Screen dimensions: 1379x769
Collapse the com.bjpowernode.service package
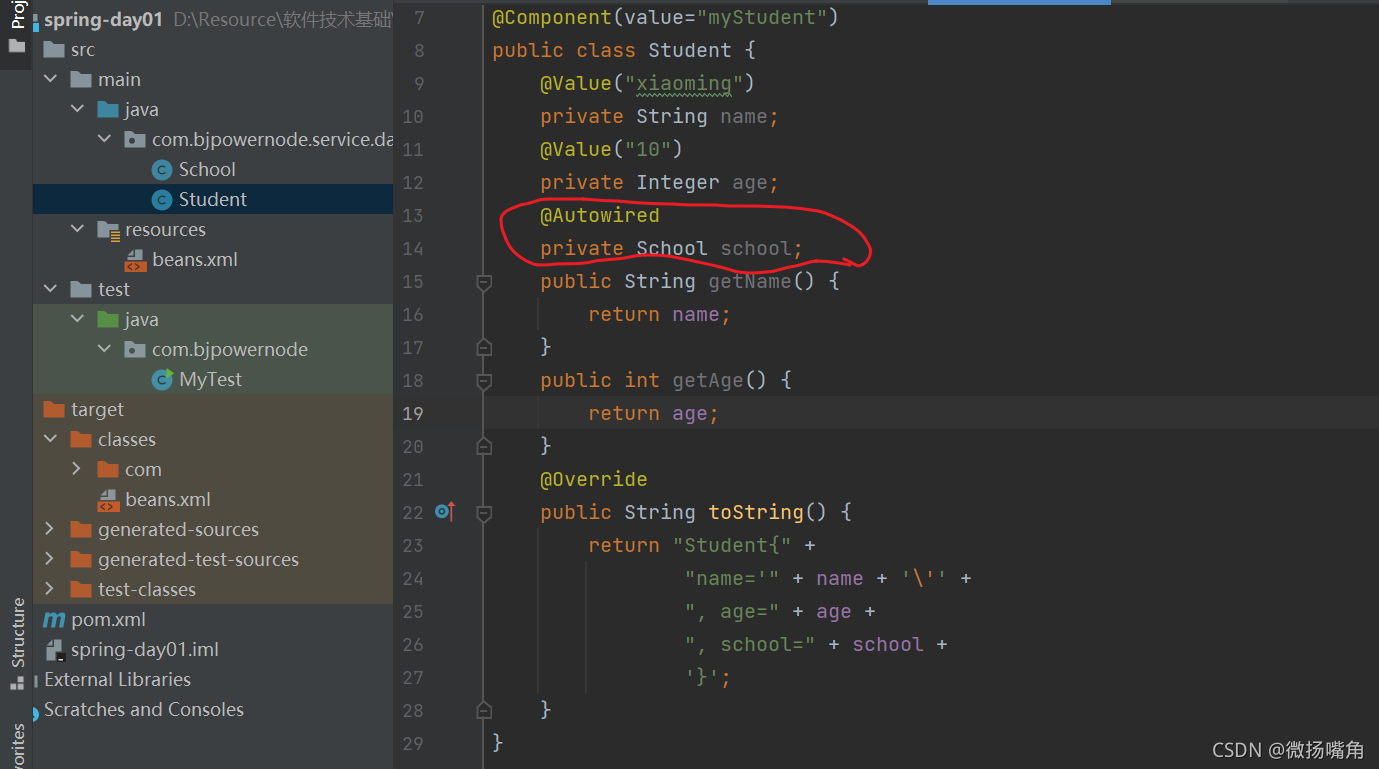[104, 140]
